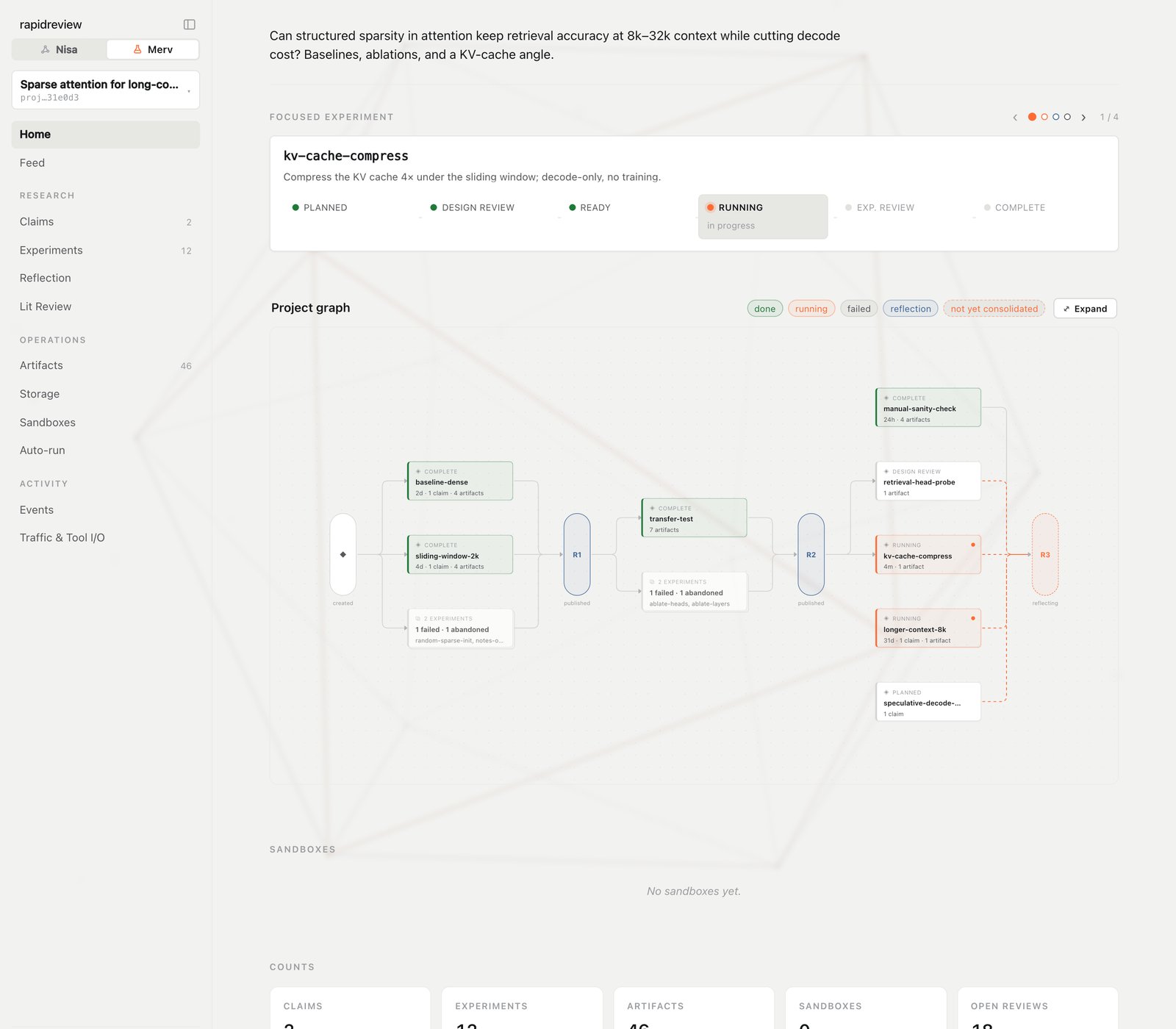The height and width of the screenshot is (1029, 1176).
Task: Select the R3 reflecting node
Action: (1045, 554)
